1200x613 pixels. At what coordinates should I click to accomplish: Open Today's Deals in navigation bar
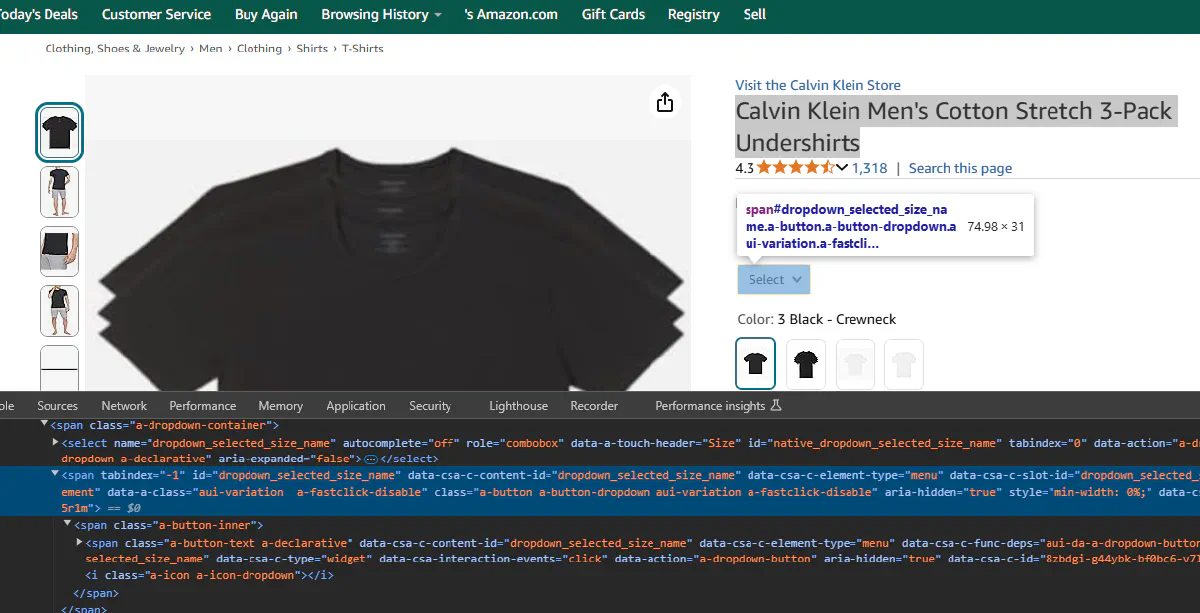(x=38, y=14)
